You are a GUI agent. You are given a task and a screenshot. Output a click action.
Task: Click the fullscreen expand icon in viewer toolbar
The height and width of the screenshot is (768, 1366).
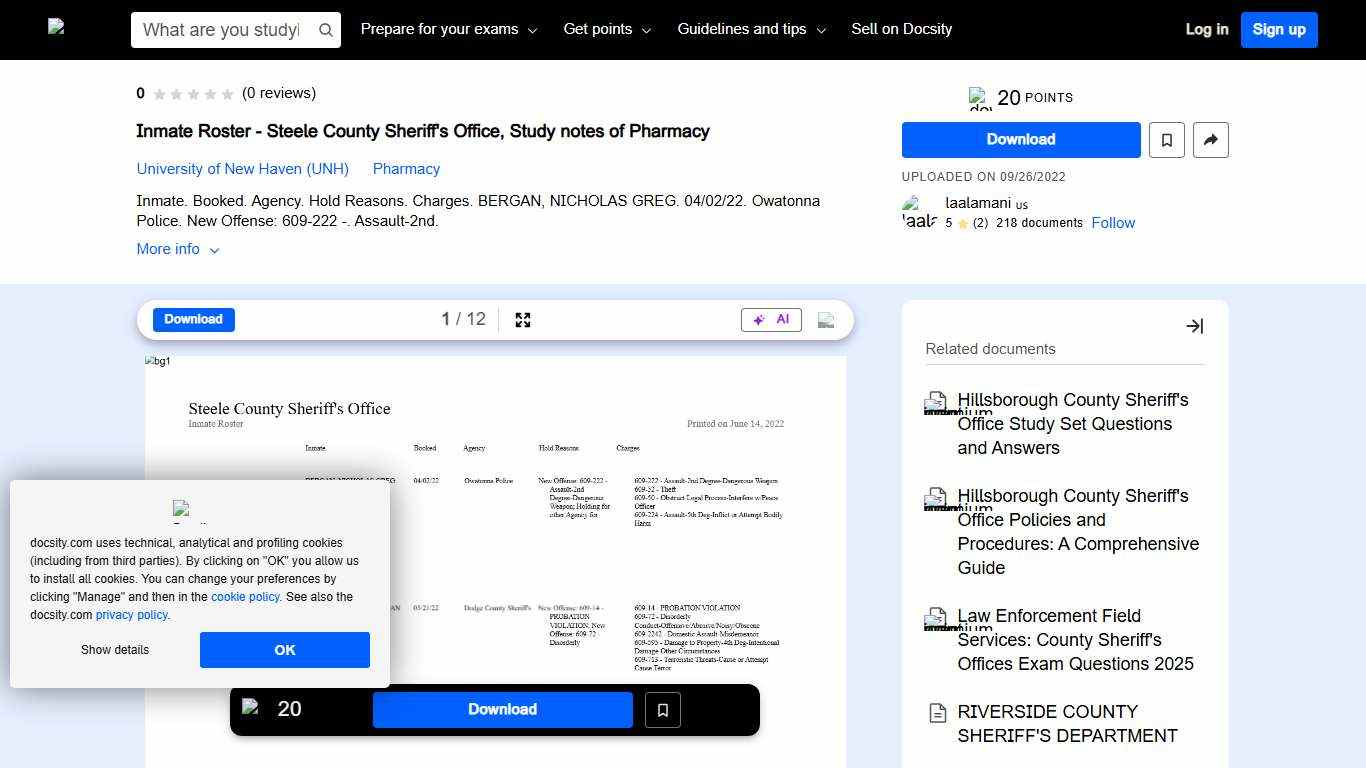523,320
